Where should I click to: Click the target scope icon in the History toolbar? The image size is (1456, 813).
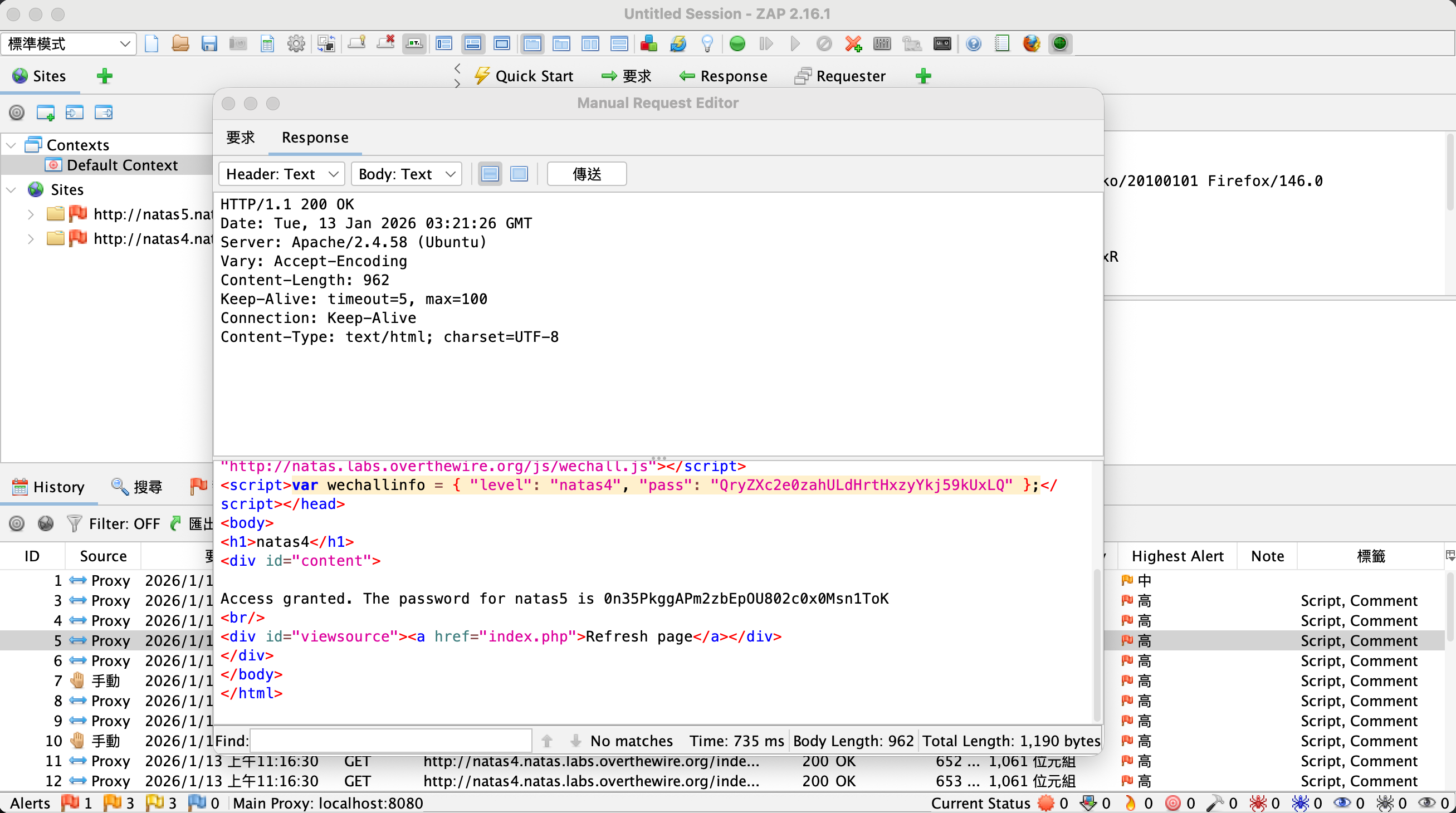pyautogui.click(x=17, y=524)
